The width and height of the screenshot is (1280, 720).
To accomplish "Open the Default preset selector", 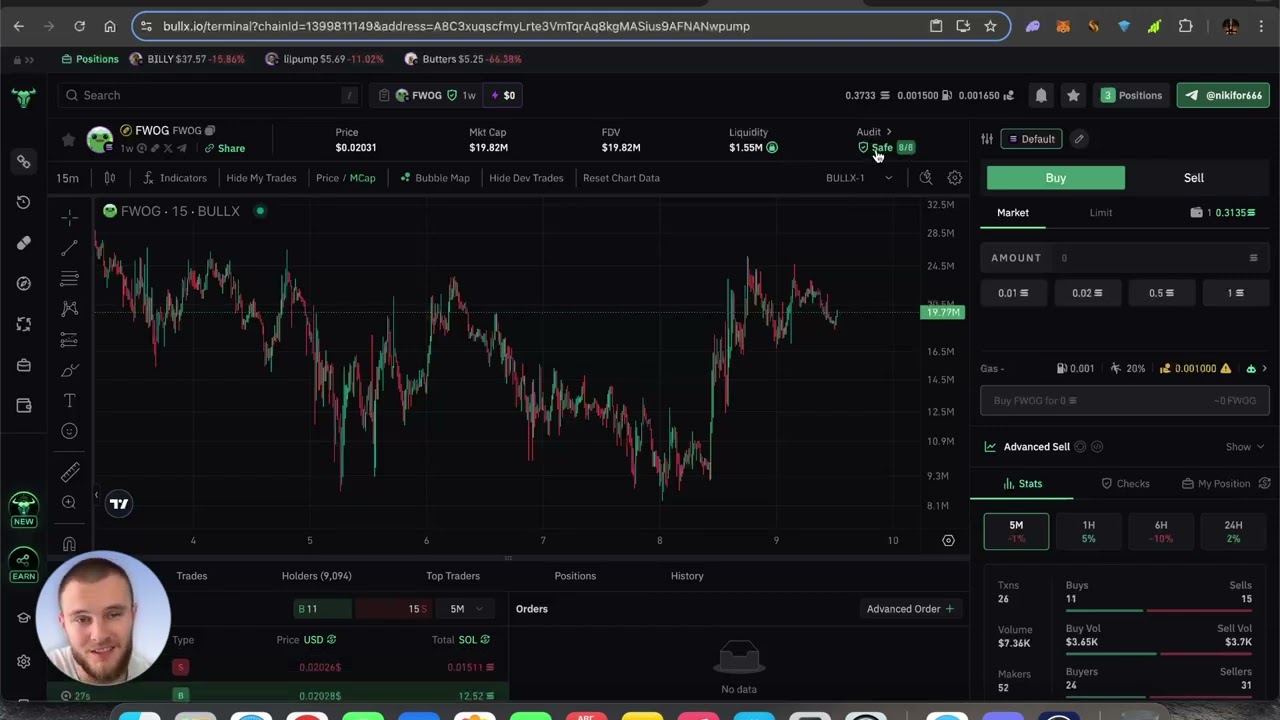I will 1031,139.
